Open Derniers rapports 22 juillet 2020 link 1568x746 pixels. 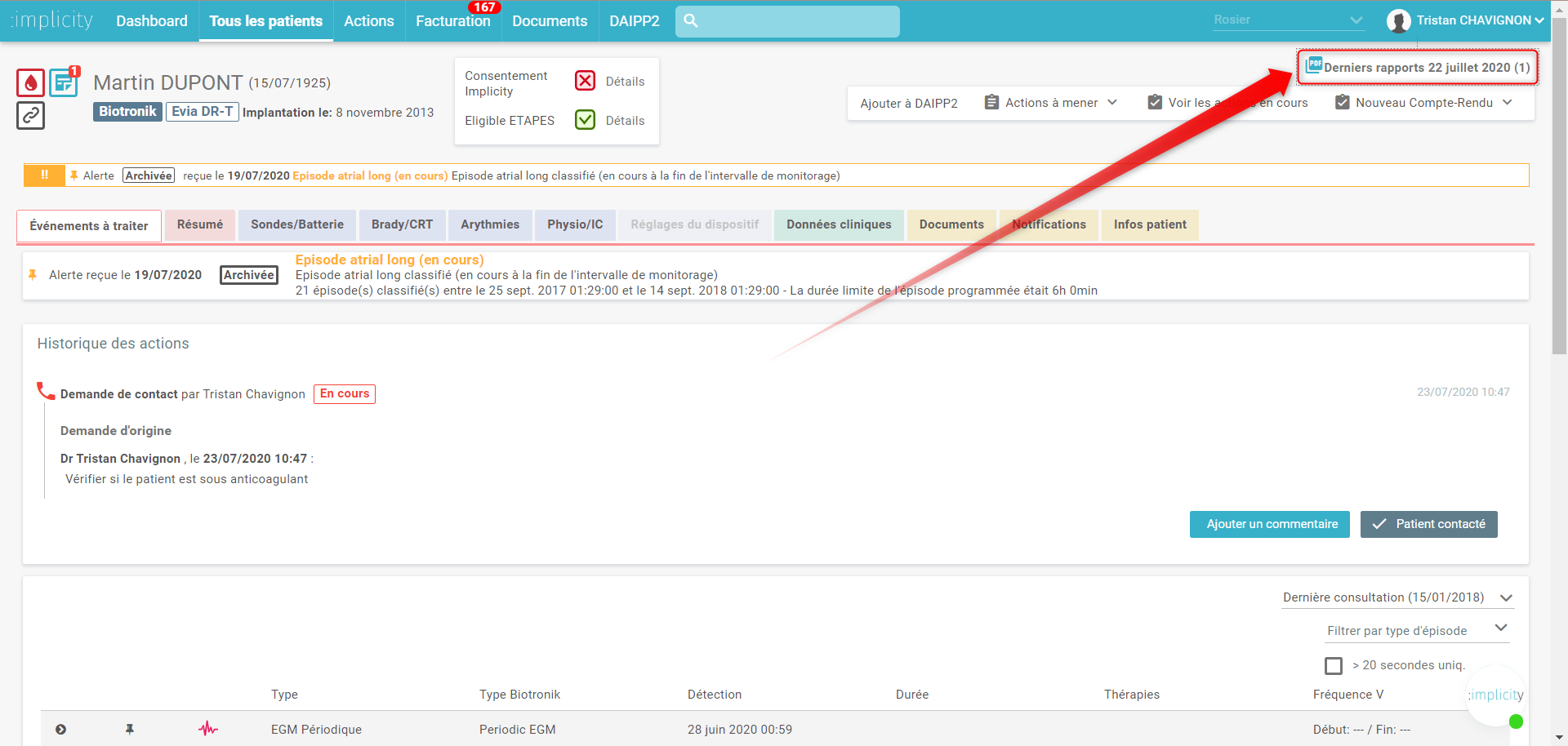pyautogui.click(x=1418, y=67)
